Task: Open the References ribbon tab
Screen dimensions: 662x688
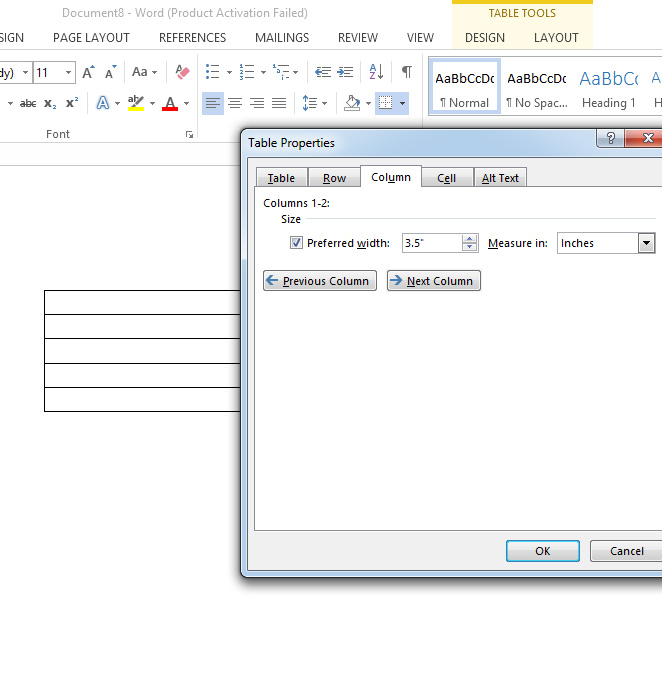Action: 193,38
